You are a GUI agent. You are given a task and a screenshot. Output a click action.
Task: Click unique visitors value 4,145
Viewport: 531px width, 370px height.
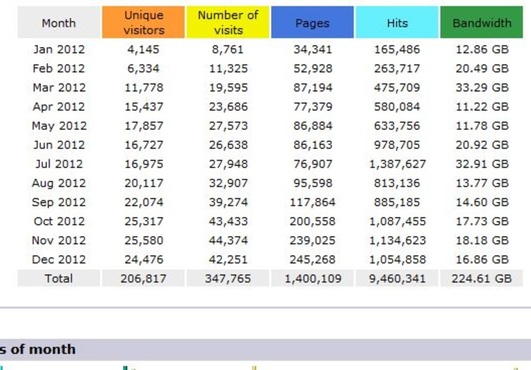click(143, 49)
